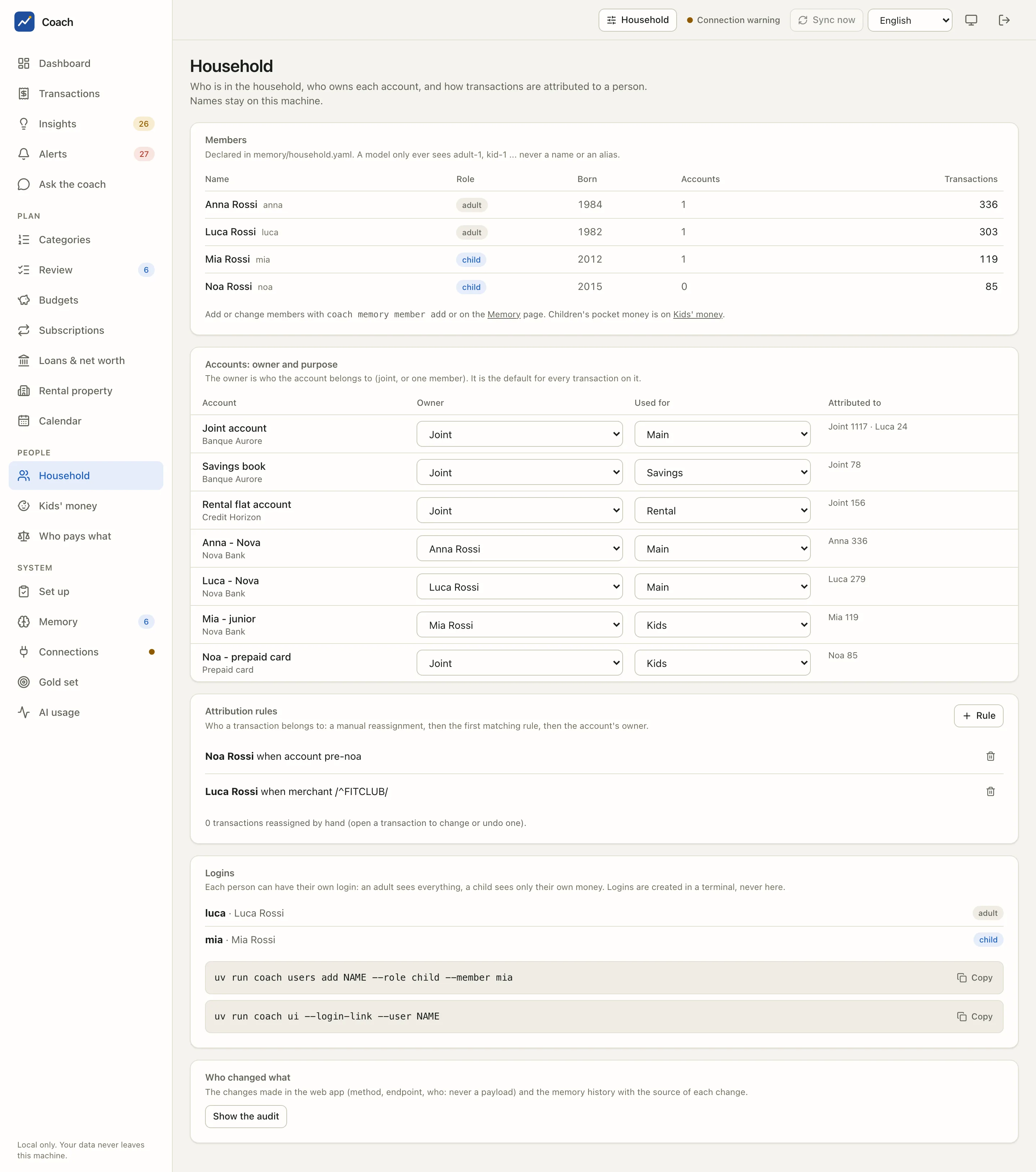This screenshot has width=1036, height=1172.
Task: Open the Owner dropdown for Anna - Nova
Action: (519, 549)
